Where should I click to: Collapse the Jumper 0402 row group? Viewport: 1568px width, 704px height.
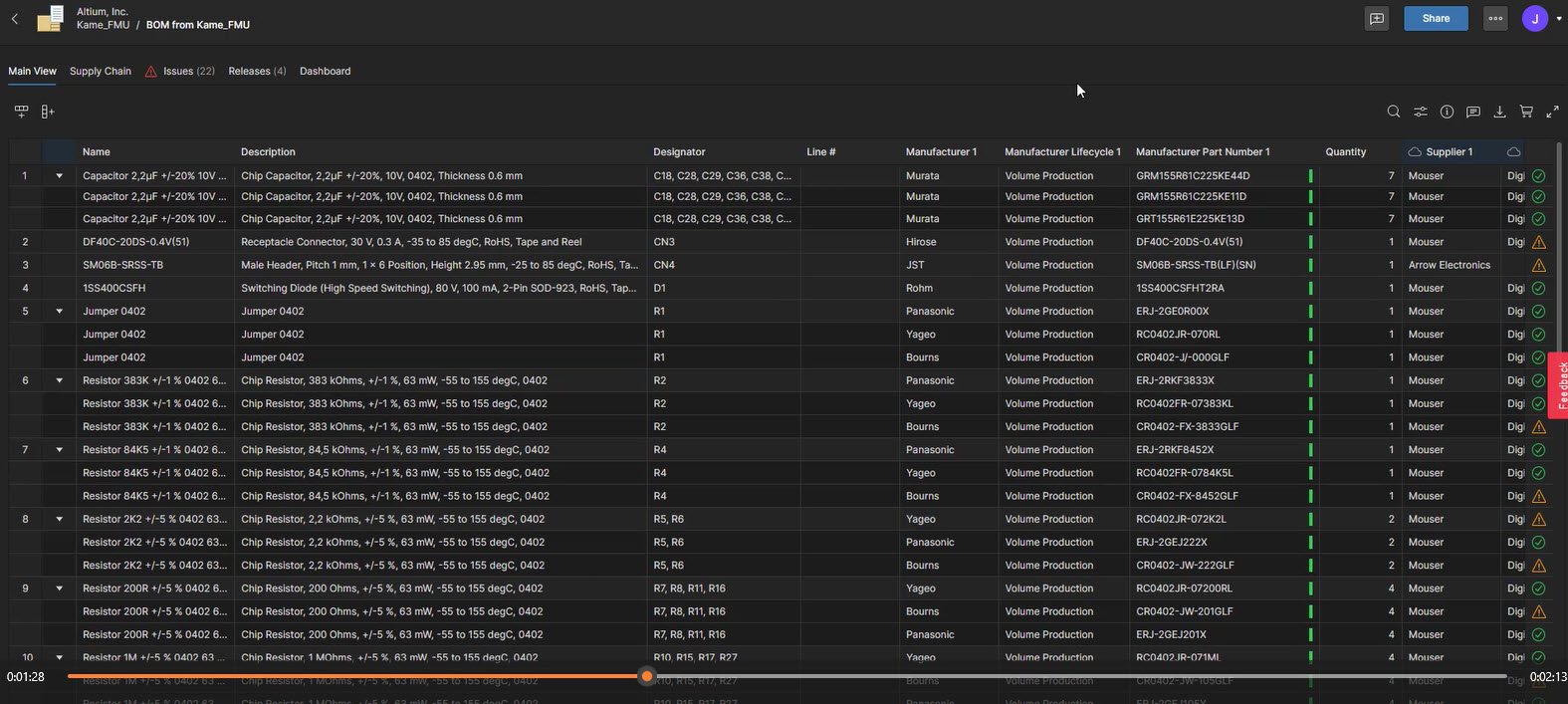[59, 312]
